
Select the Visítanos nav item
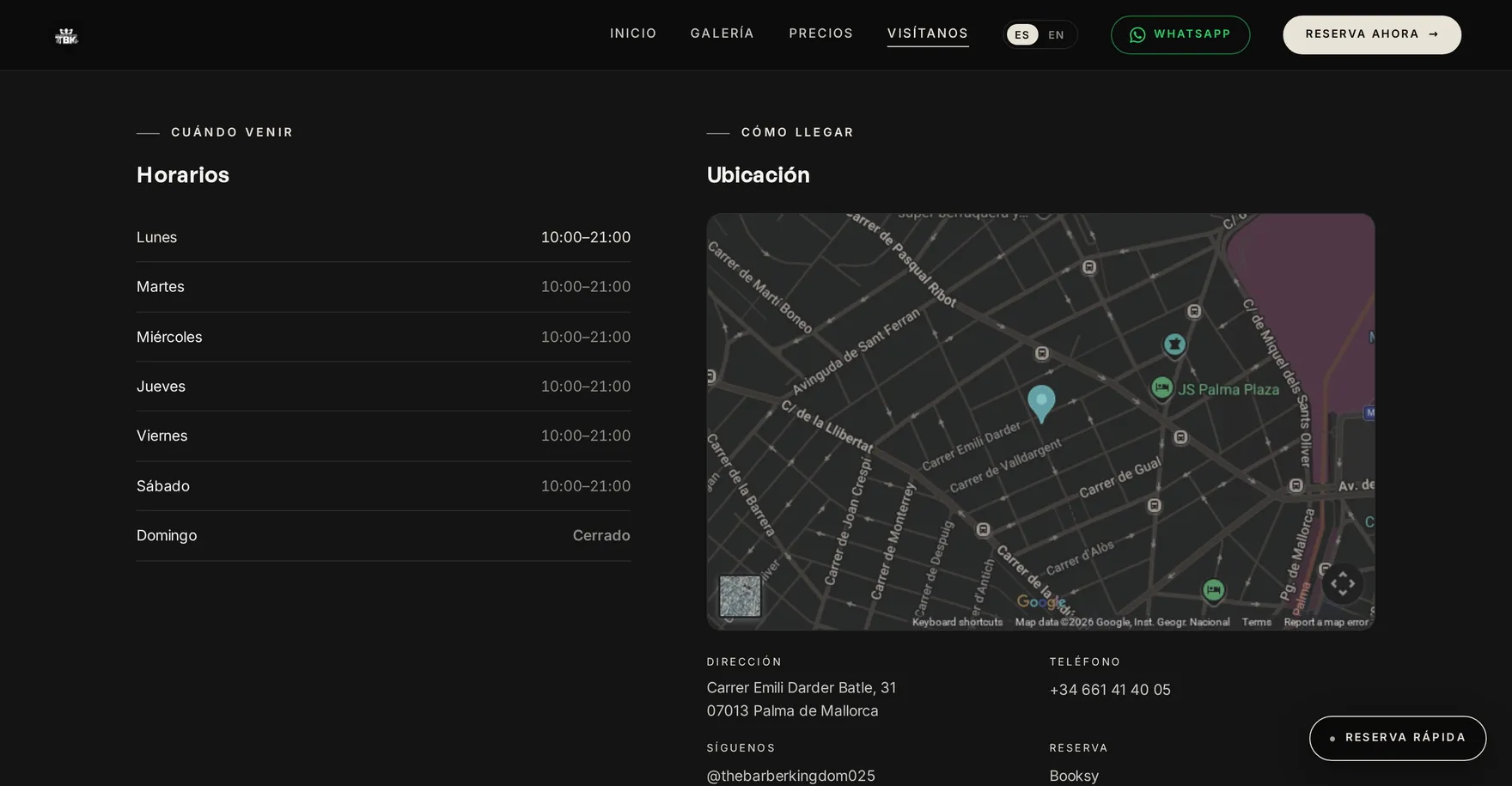[928, 34]
